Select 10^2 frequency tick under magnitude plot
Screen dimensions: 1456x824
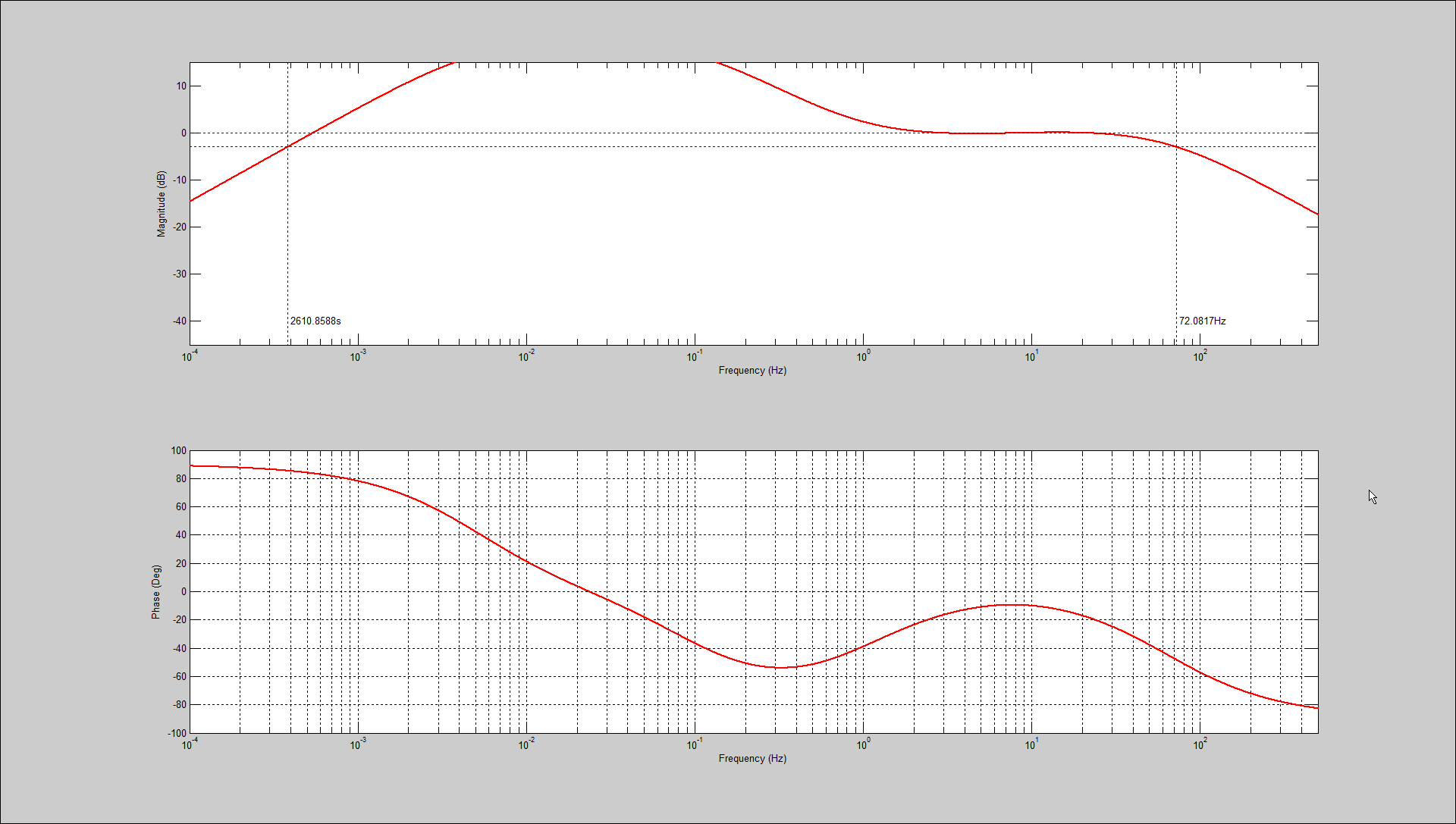1200,356
